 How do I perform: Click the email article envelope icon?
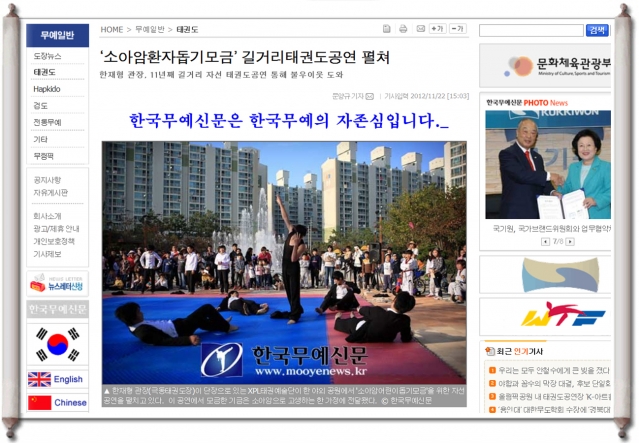[x=419, y=29]
